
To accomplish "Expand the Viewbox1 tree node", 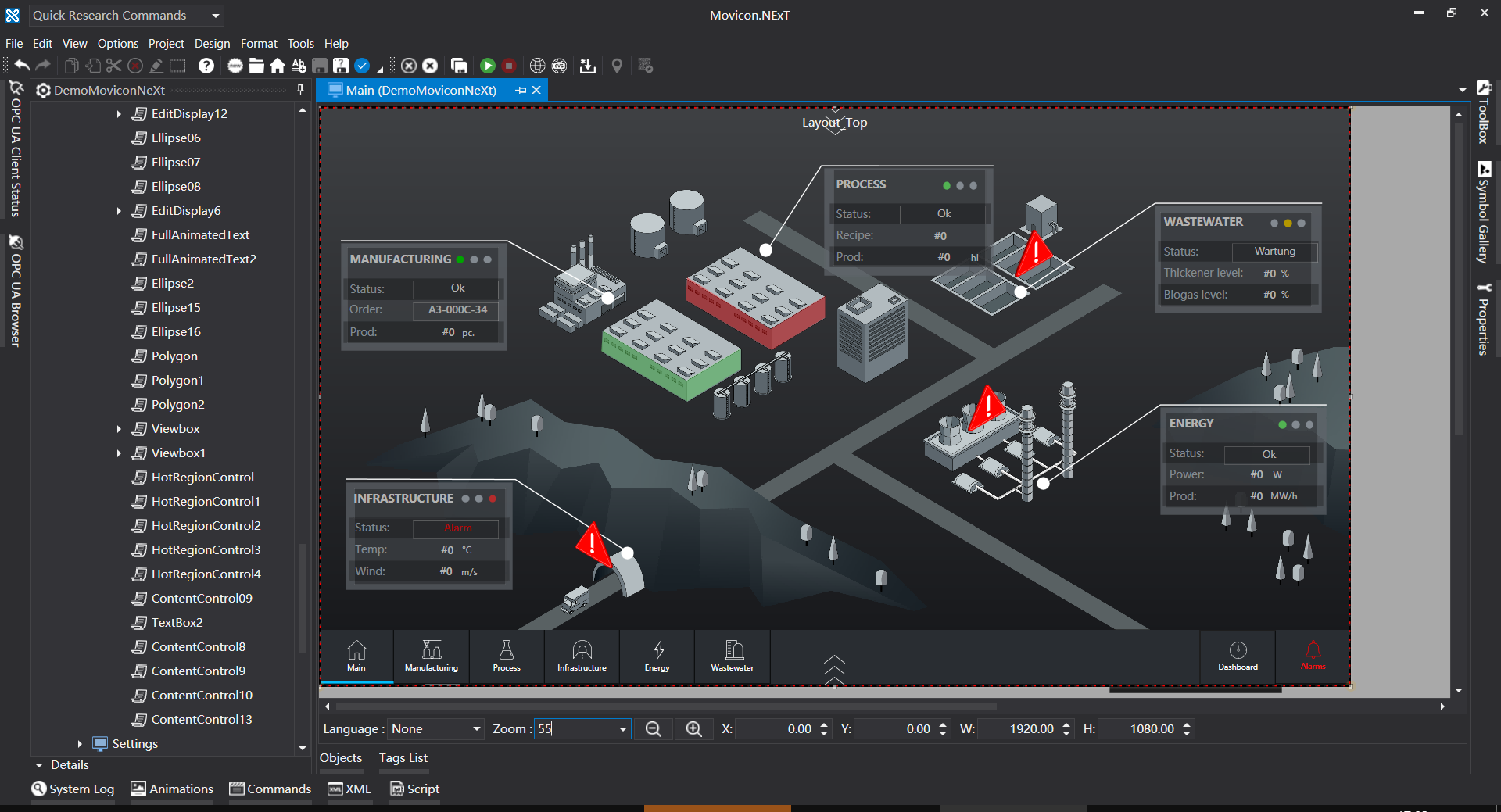I will (119, 453).
